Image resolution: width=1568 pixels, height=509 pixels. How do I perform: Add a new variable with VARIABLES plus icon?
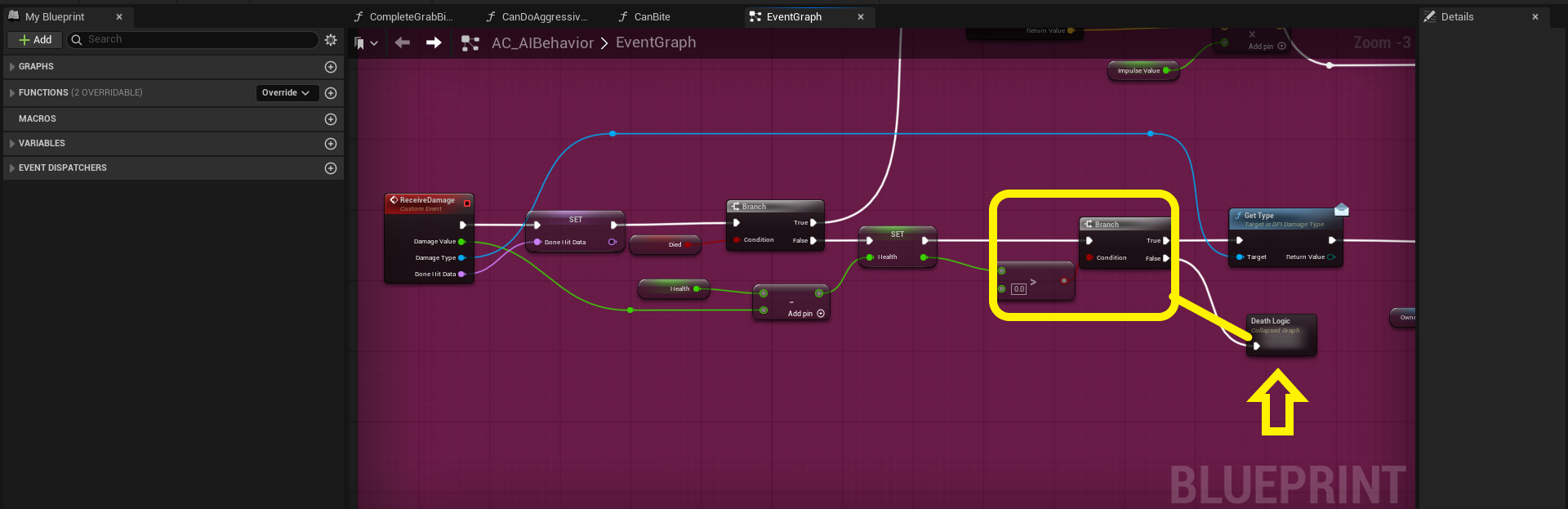pyautogui.click(x=331, y=144)
